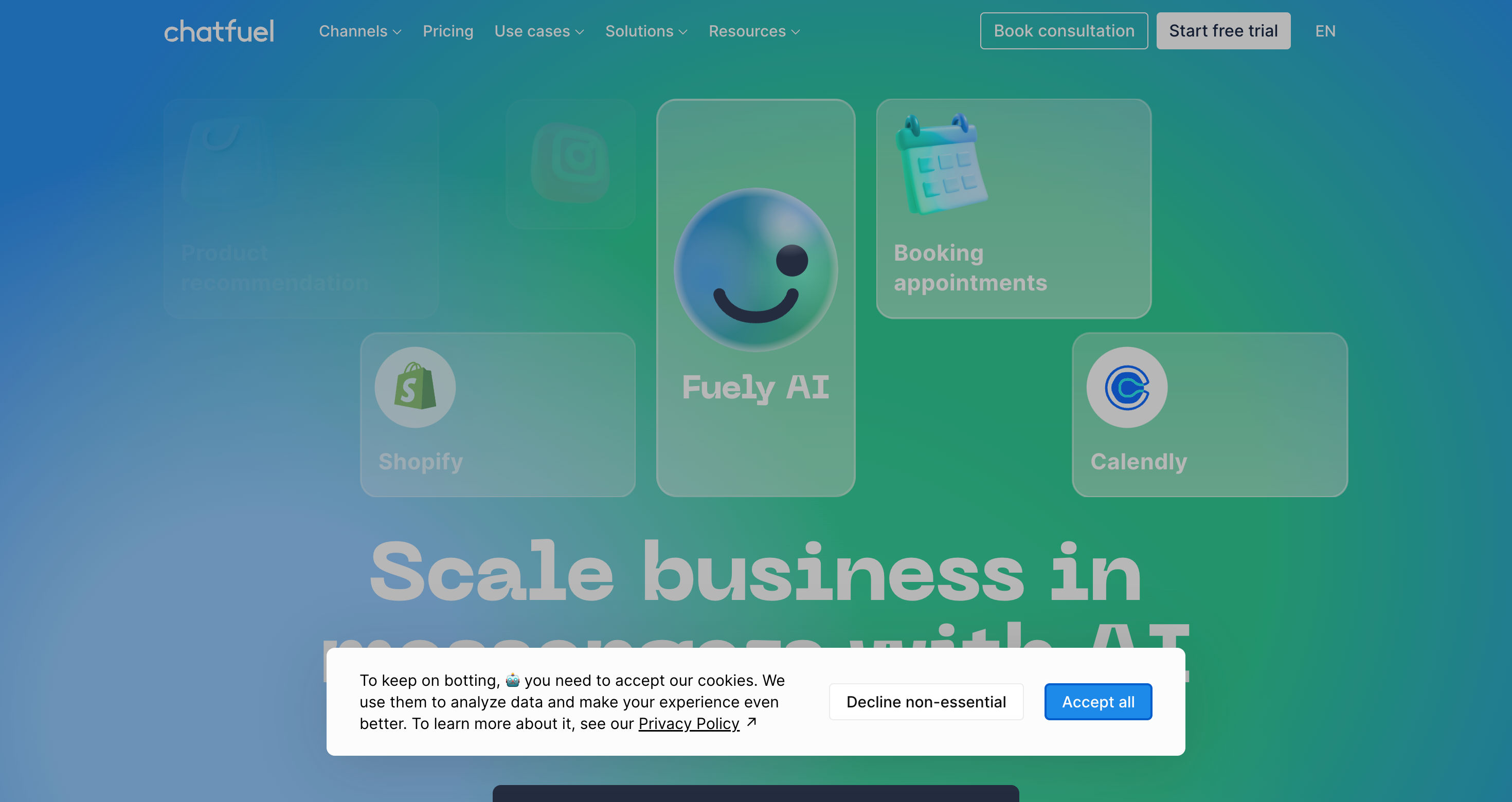
Task: Decline non-essential cookies
Action: (926, 702)
